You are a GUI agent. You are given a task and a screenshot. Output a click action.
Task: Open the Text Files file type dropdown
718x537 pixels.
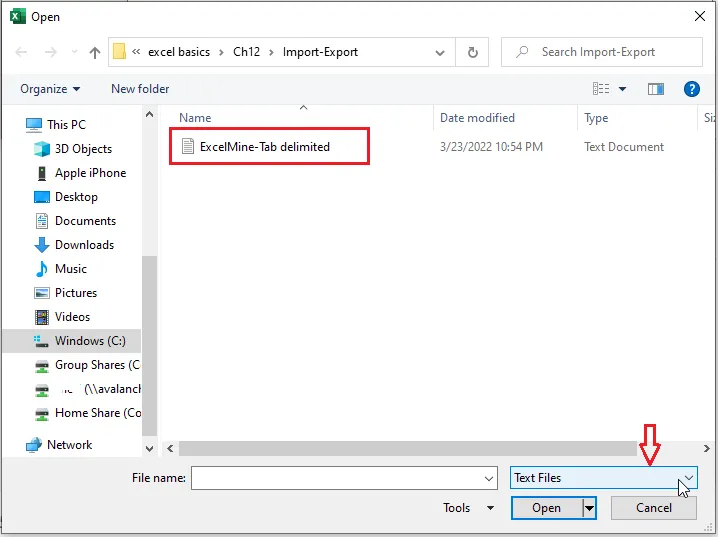click(x=604, y=478)
